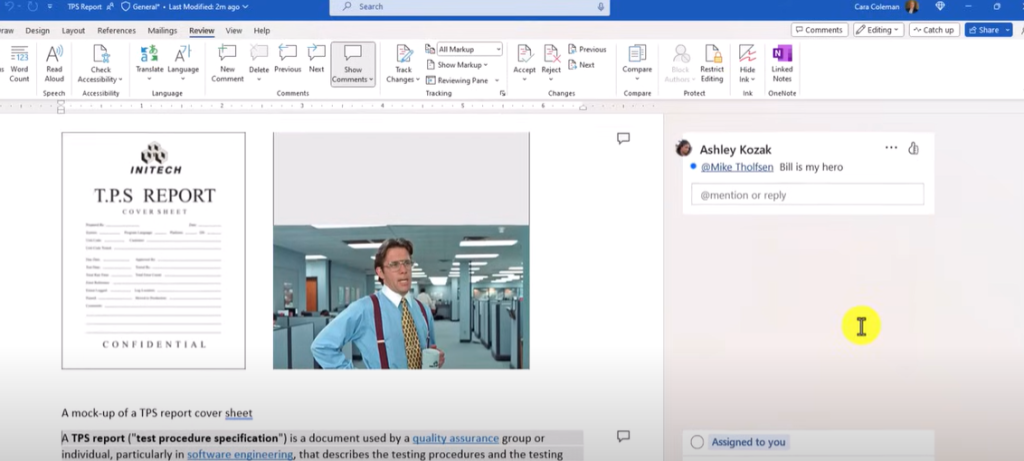The width and height of the screenshot is (1024, 461).
Task: Open Linked Notes in OneNote
Action: (x=782, y=64)
